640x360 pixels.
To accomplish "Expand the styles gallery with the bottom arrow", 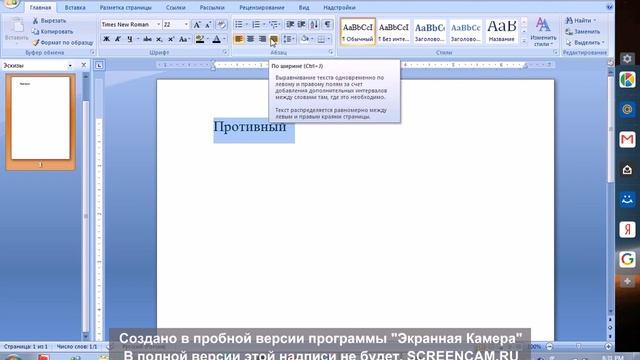I will 524,41.
